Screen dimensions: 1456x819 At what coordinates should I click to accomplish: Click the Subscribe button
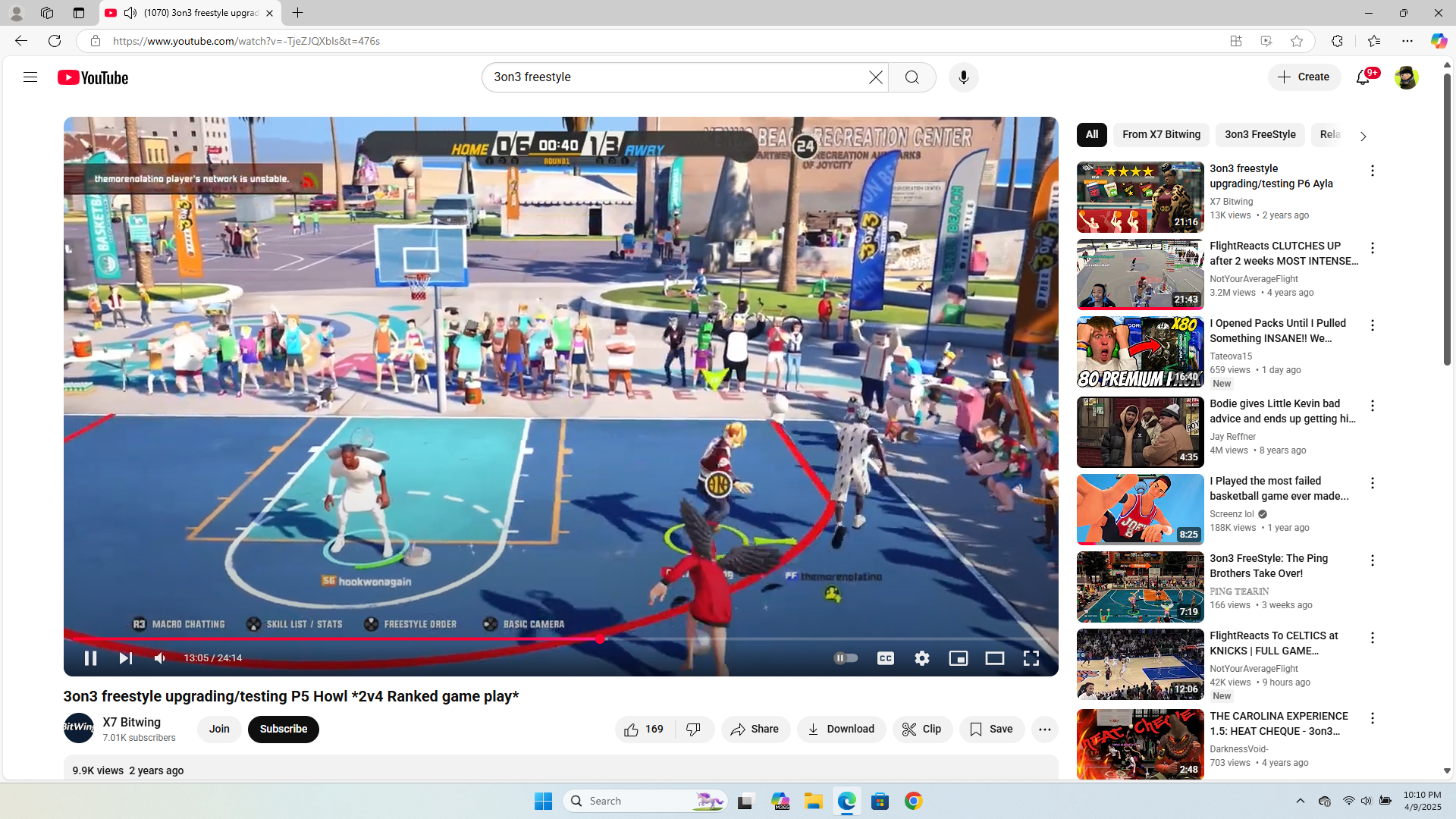point(283,730)
